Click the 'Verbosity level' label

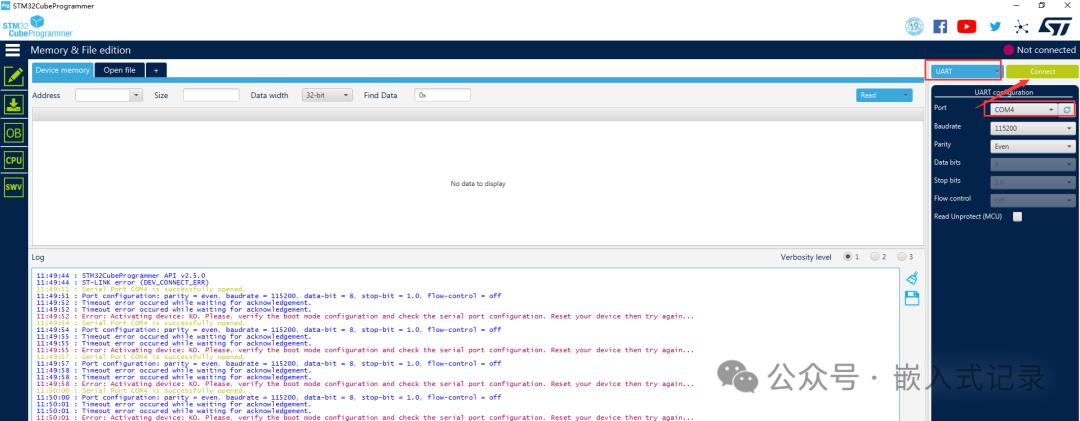coord(806,257)
